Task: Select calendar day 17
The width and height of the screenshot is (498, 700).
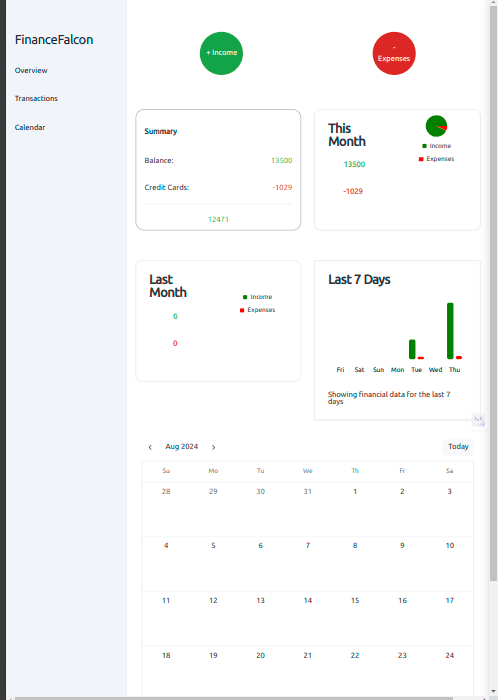Action: click(x=450, y=600)
